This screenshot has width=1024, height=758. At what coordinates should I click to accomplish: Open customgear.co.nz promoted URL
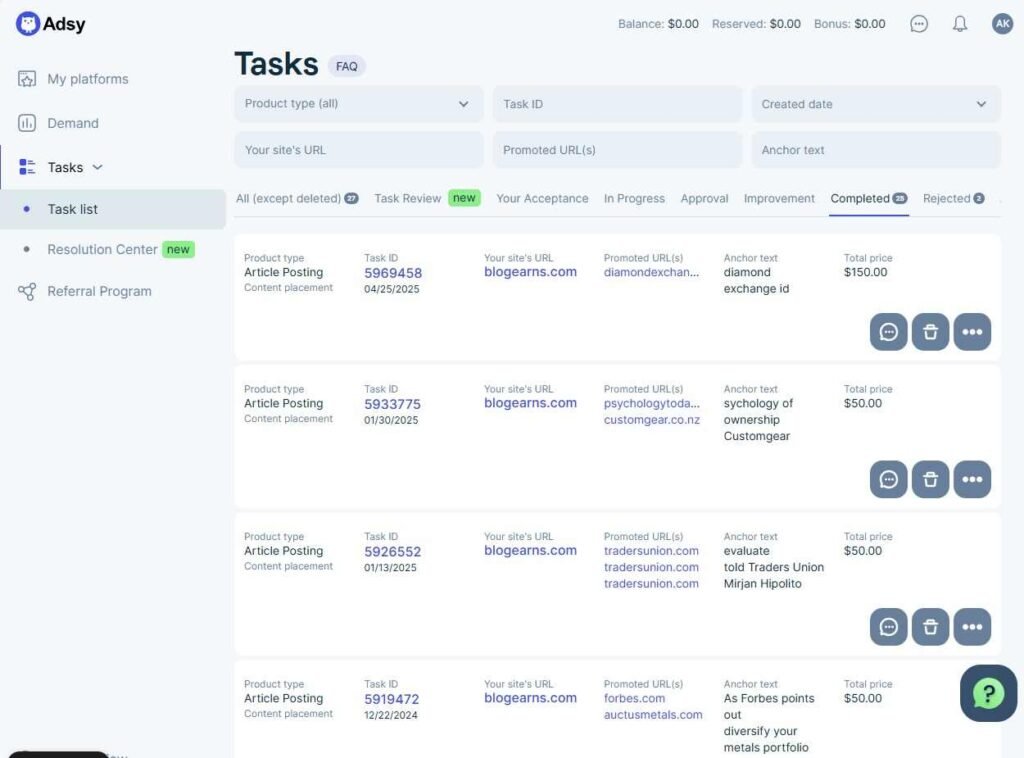click(x=651, y=420)
